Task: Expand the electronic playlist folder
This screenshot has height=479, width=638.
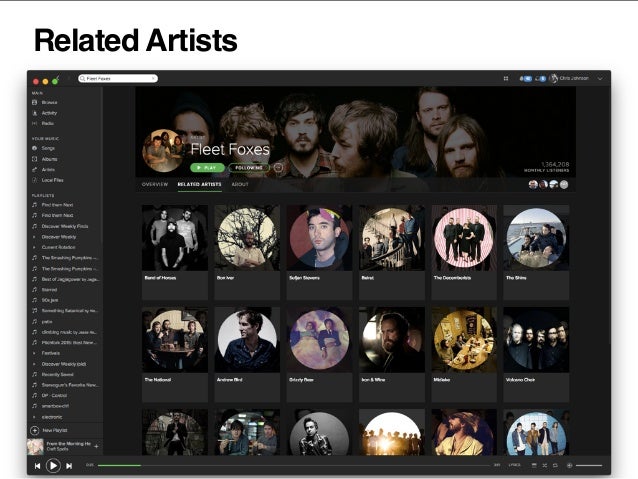Action: (34, 417)
